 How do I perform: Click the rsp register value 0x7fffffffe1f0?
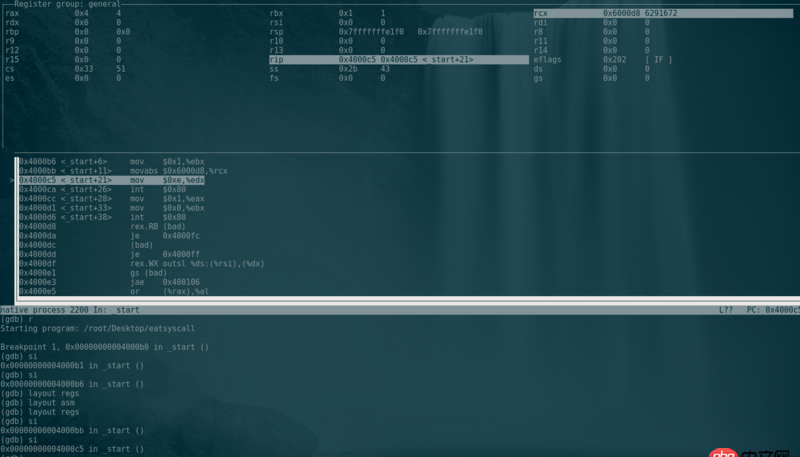(x=371, y=32)
